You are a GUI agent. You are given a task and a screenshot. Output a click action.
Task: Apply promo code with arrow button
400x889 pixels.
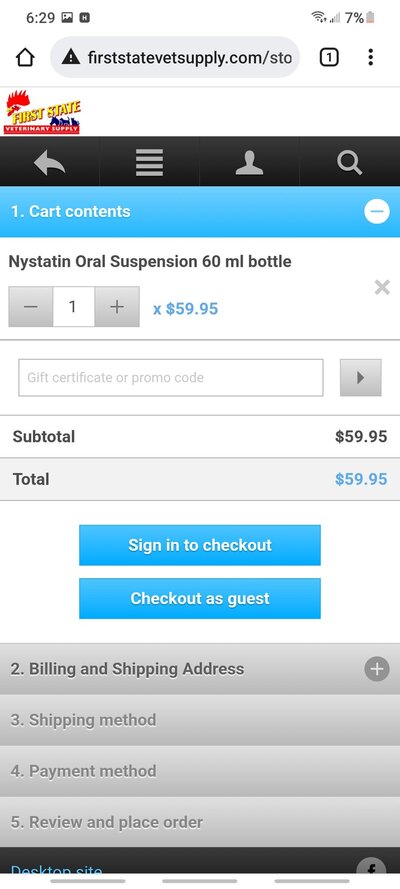tap(360, 378)
